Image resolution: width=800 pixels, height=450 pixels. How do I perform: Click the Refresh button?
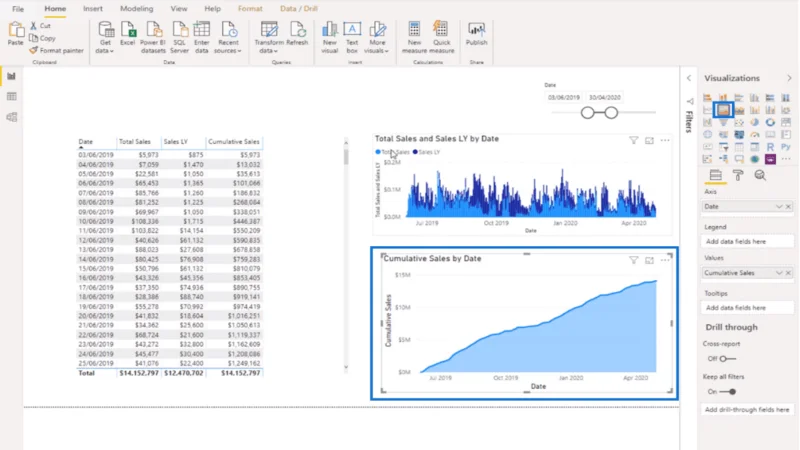click(x=297, y=34)
